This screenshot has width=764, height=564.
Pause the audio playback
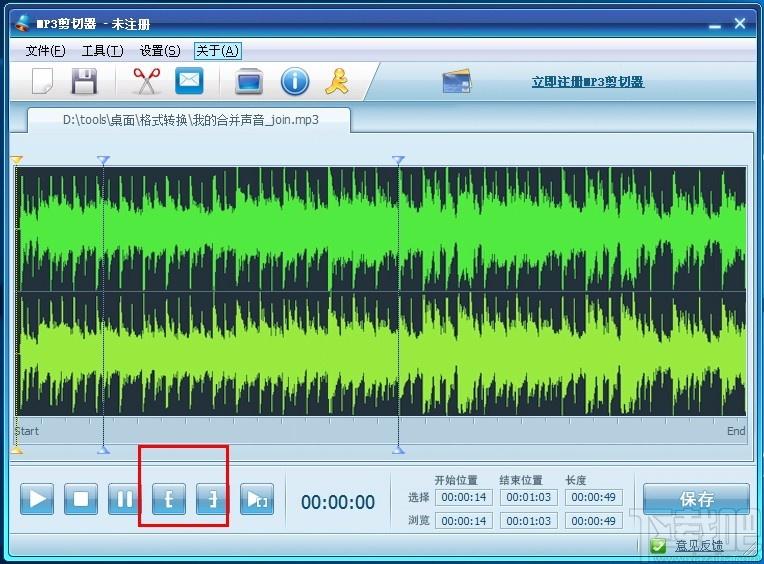point(125,499)
